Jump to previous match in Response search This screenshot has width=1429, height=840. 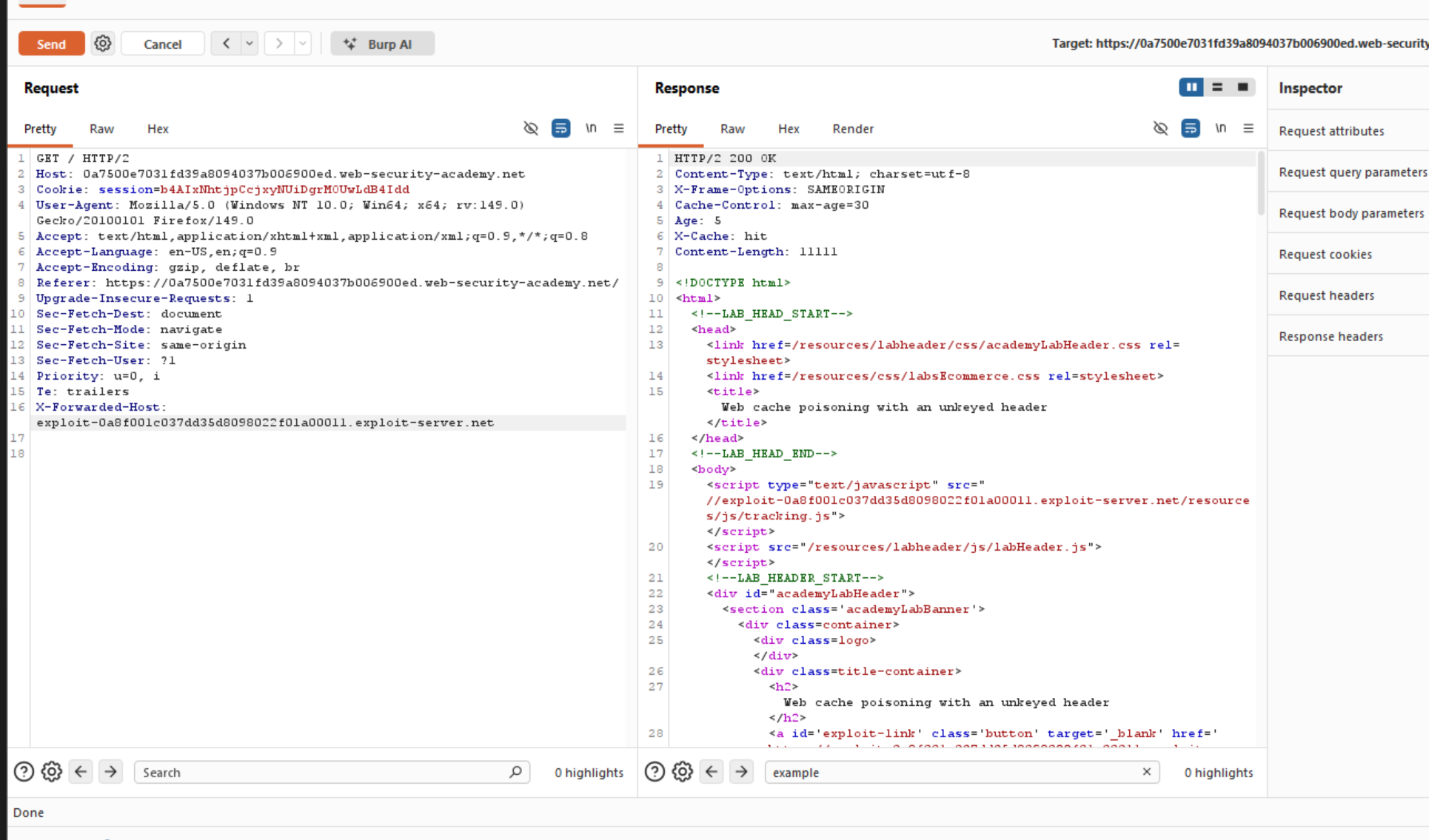coord(712,772)
